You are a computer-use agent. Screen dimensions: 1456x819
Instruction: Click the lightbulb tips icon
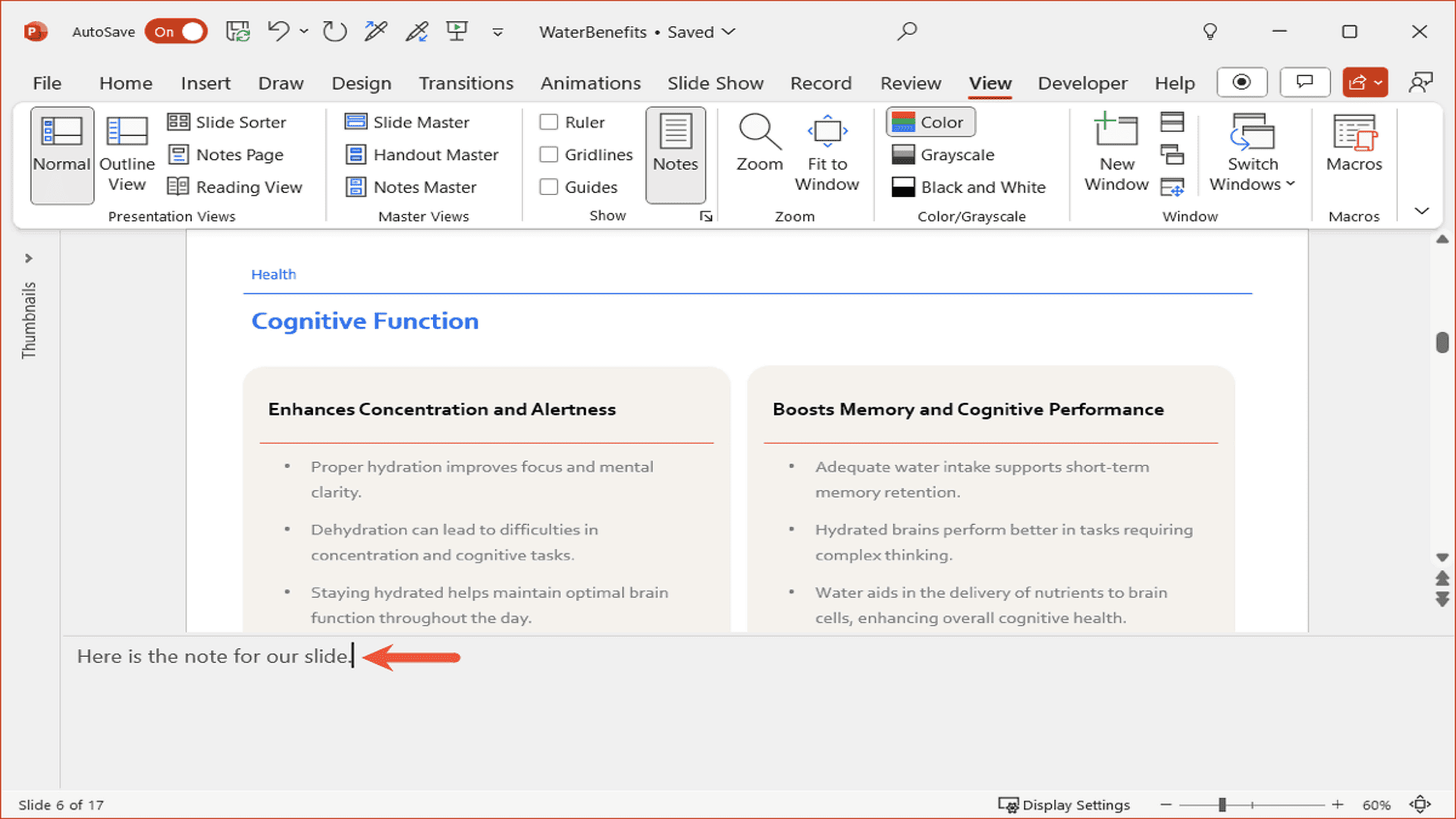pos(1210,32)
